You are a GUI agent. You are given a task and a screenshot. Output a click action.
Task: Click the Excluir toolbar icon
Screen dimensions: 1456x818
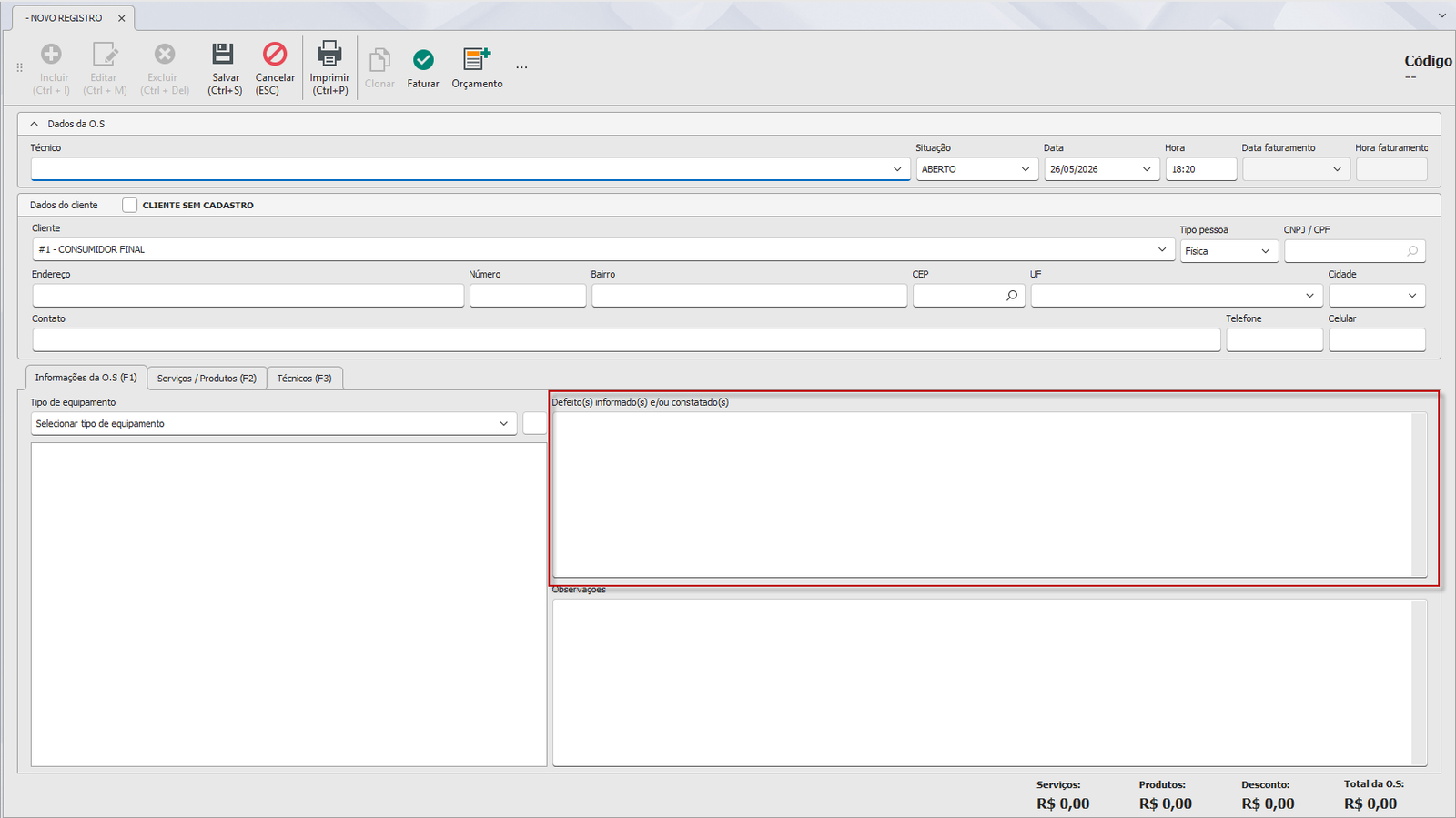164,55
